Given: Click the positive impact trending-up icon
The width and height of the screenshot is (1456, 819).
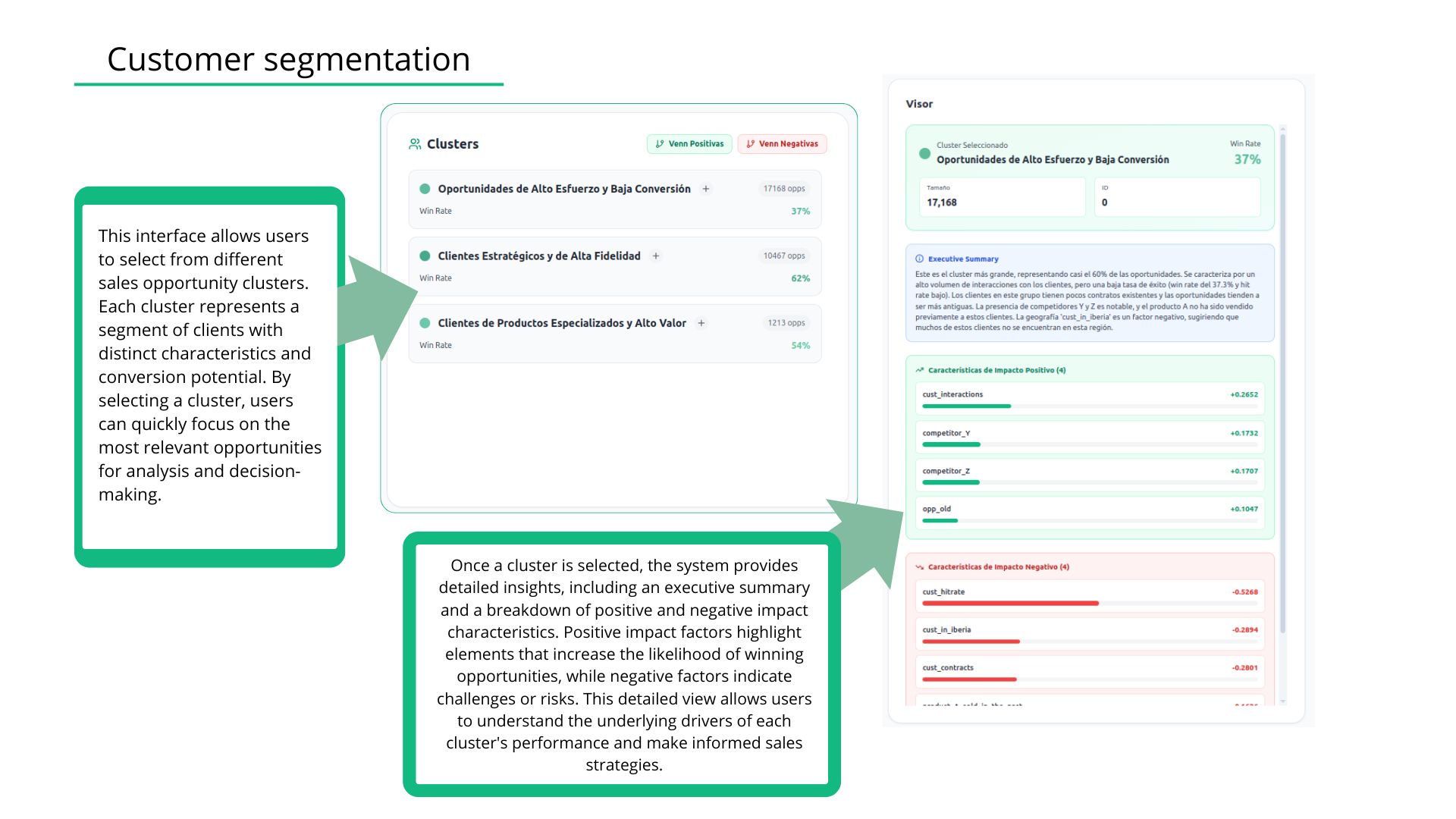Looking at the screenshot, I should (919, 370).
